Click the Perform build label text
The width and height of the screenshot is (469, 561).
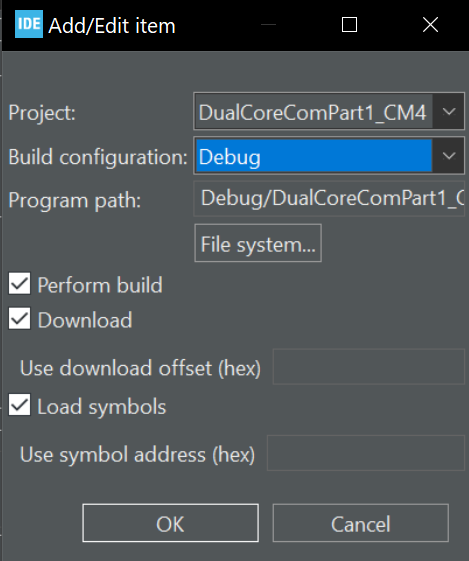point(100,285)
